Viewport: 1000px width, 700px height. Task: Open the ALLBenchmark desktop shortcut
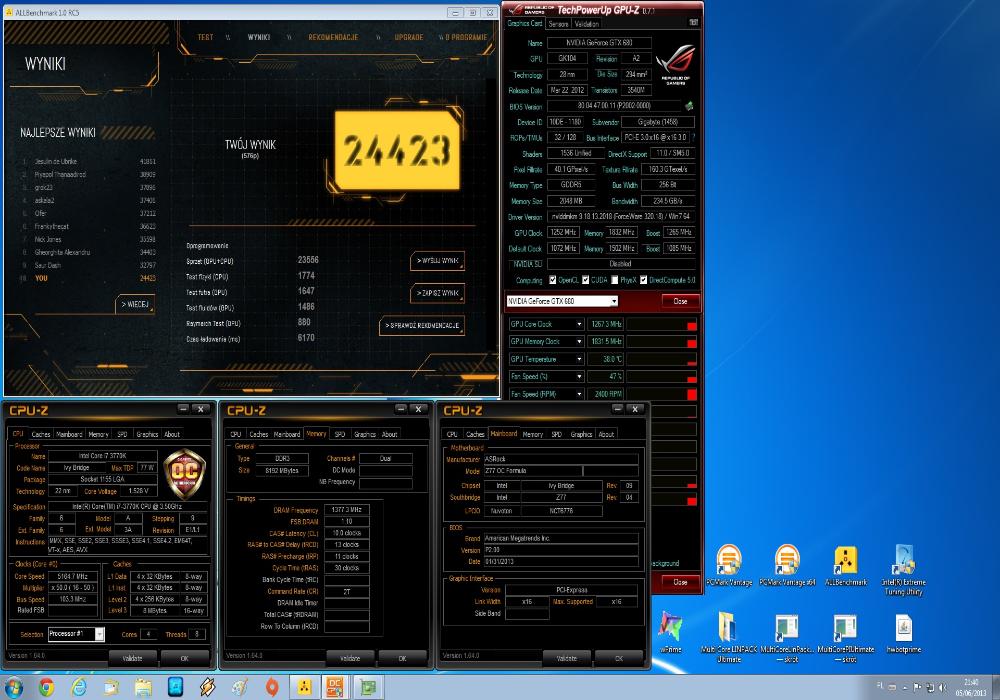click(846, 565)
